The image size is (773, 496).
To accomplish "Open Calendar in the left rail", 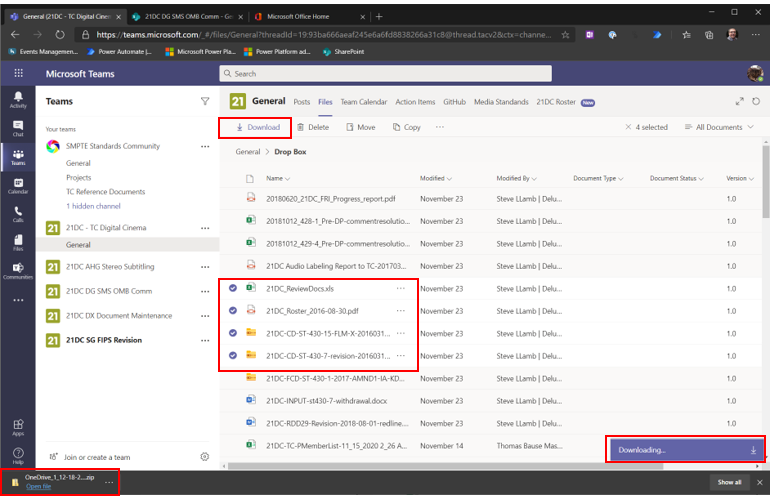I will tap(18, 184).
